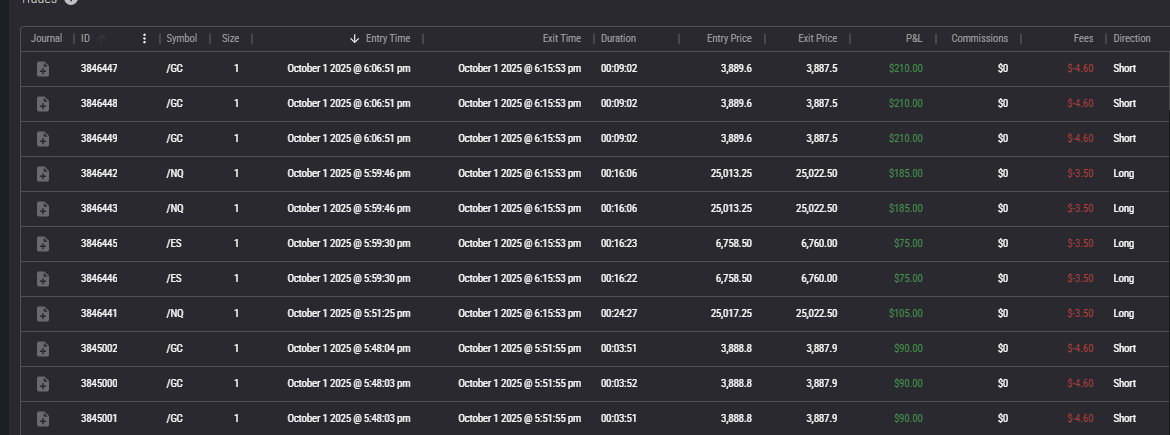Click the $210.00 P&L of trade 3846448

point(905,104)
